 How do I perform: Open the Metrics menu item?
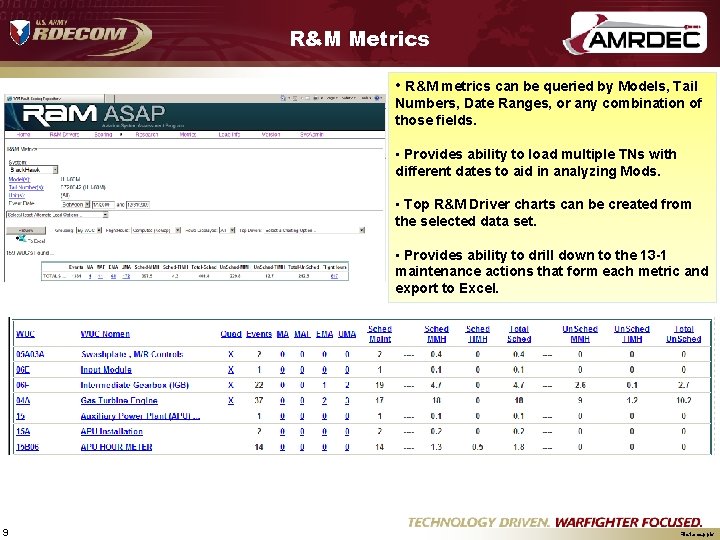188,135
